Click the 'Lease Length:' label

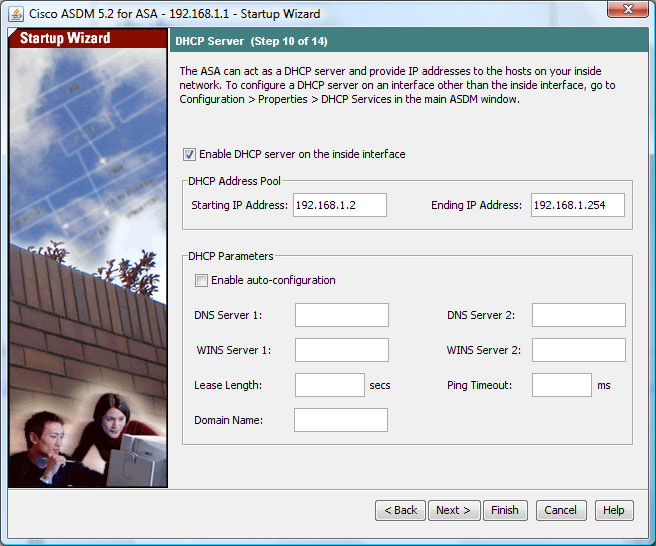coord(228,385)
